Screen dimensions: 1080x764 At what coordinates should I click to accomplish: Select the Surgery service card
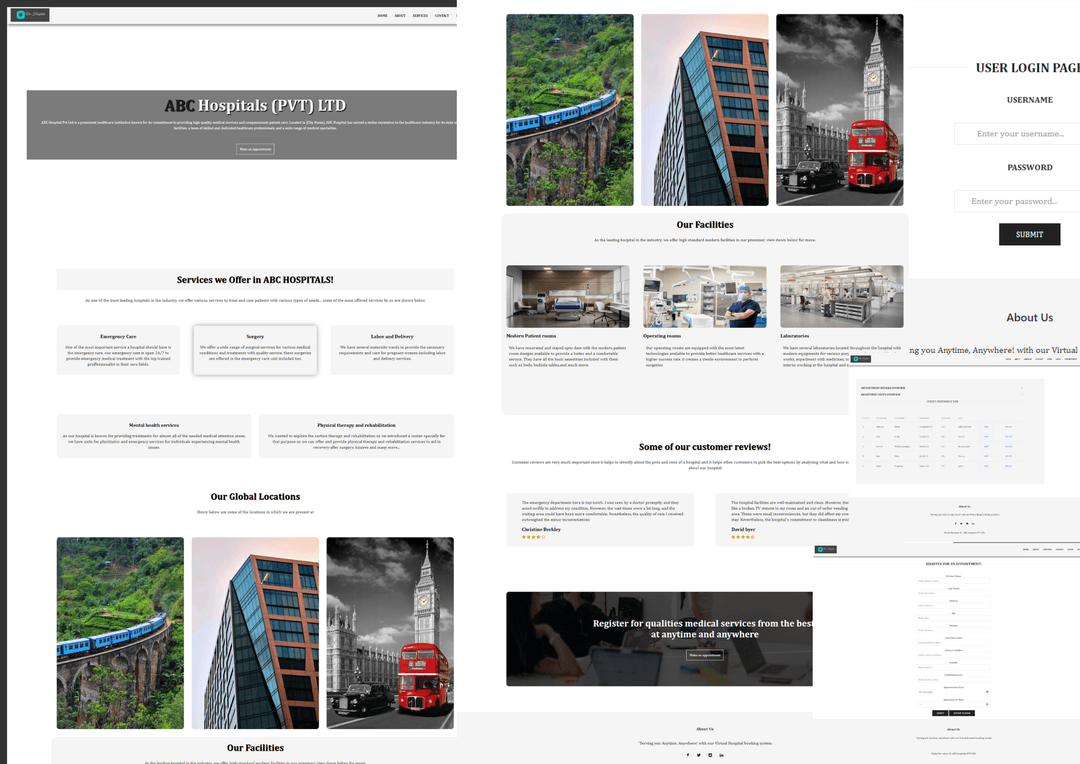click(255, 350)
